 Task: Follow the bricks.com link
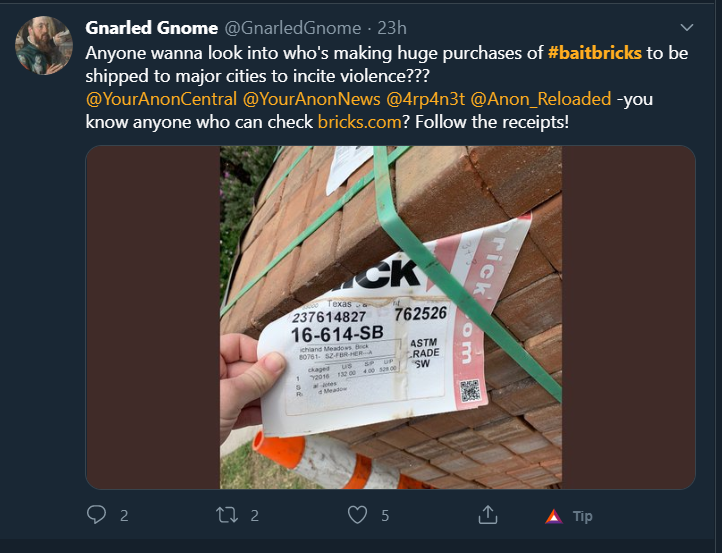[x=360, y=122]
